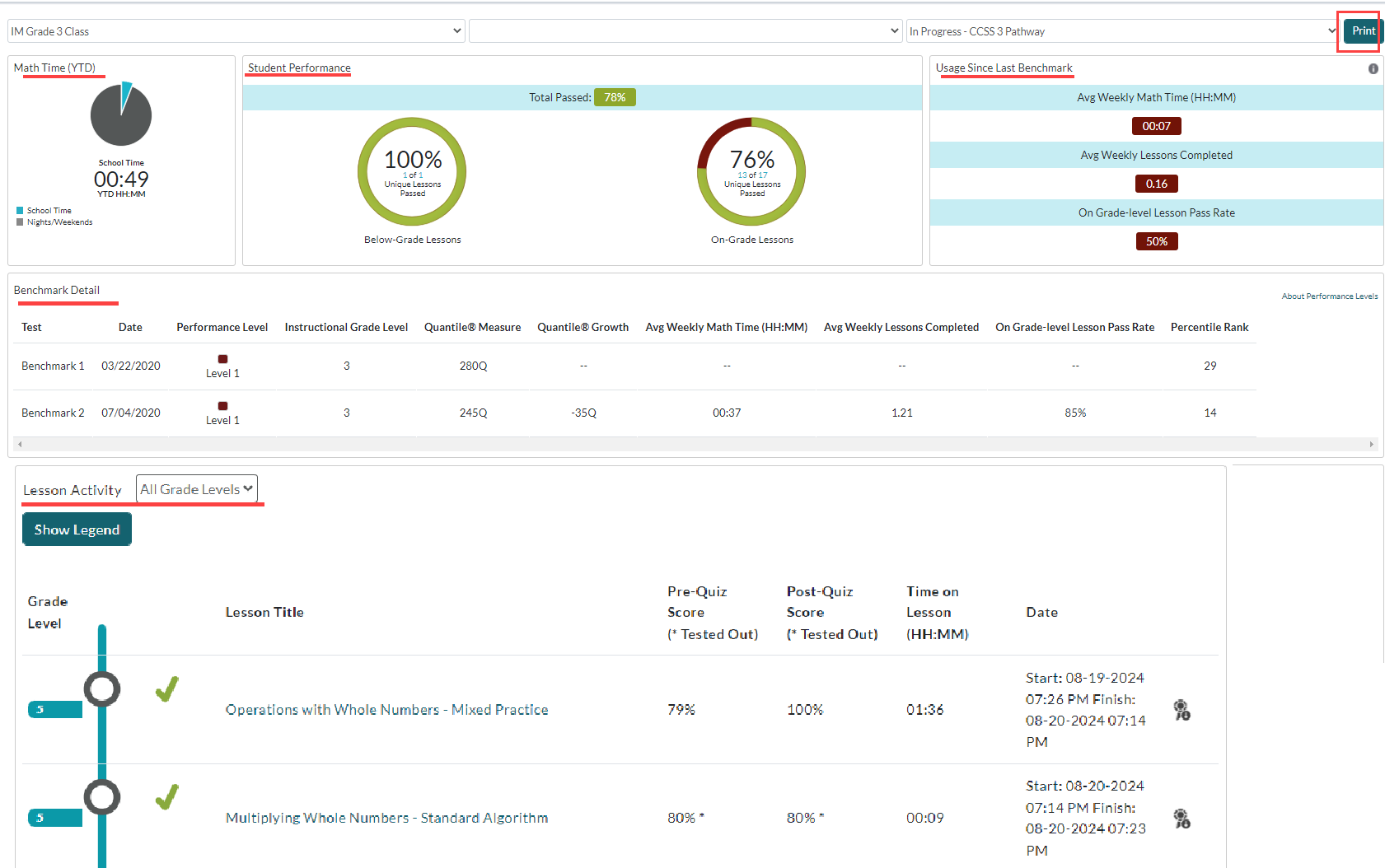This screenshot has height=868, width=1385.
Task: Click the Benchmark 2 row label
Action: 53,413
